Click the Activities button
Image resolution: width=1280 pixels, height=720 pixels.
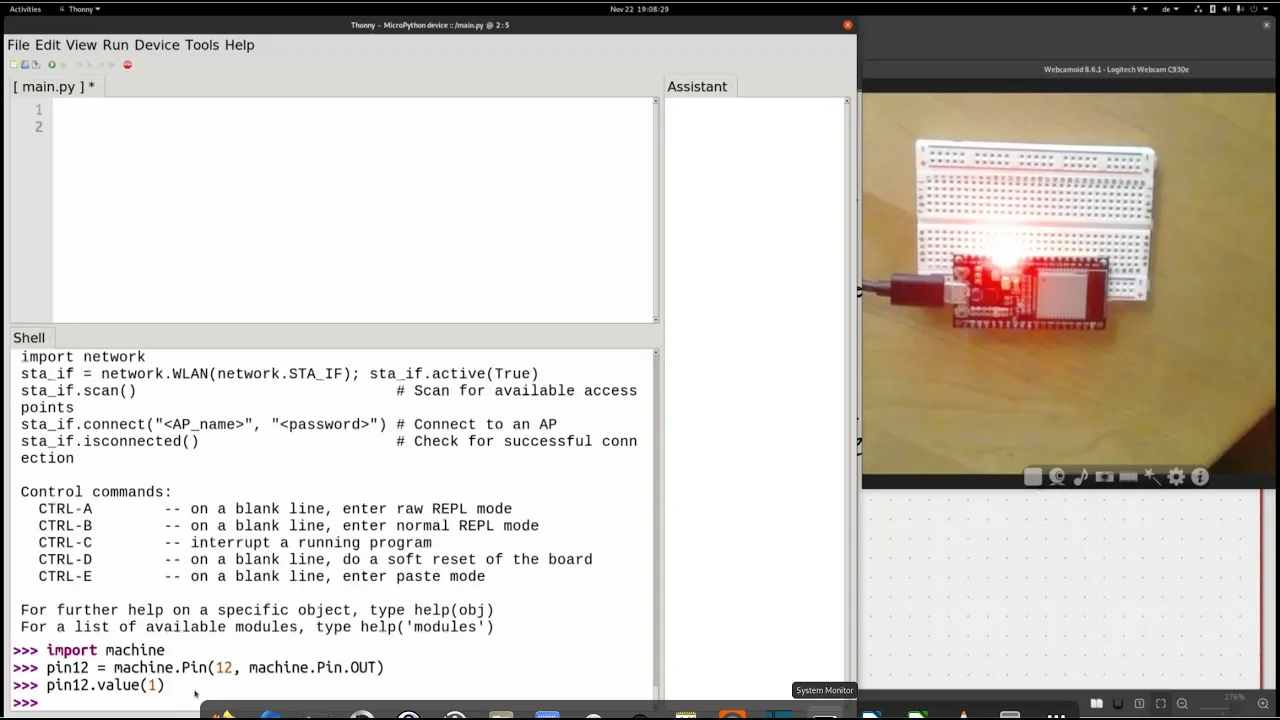coord(25,9)
